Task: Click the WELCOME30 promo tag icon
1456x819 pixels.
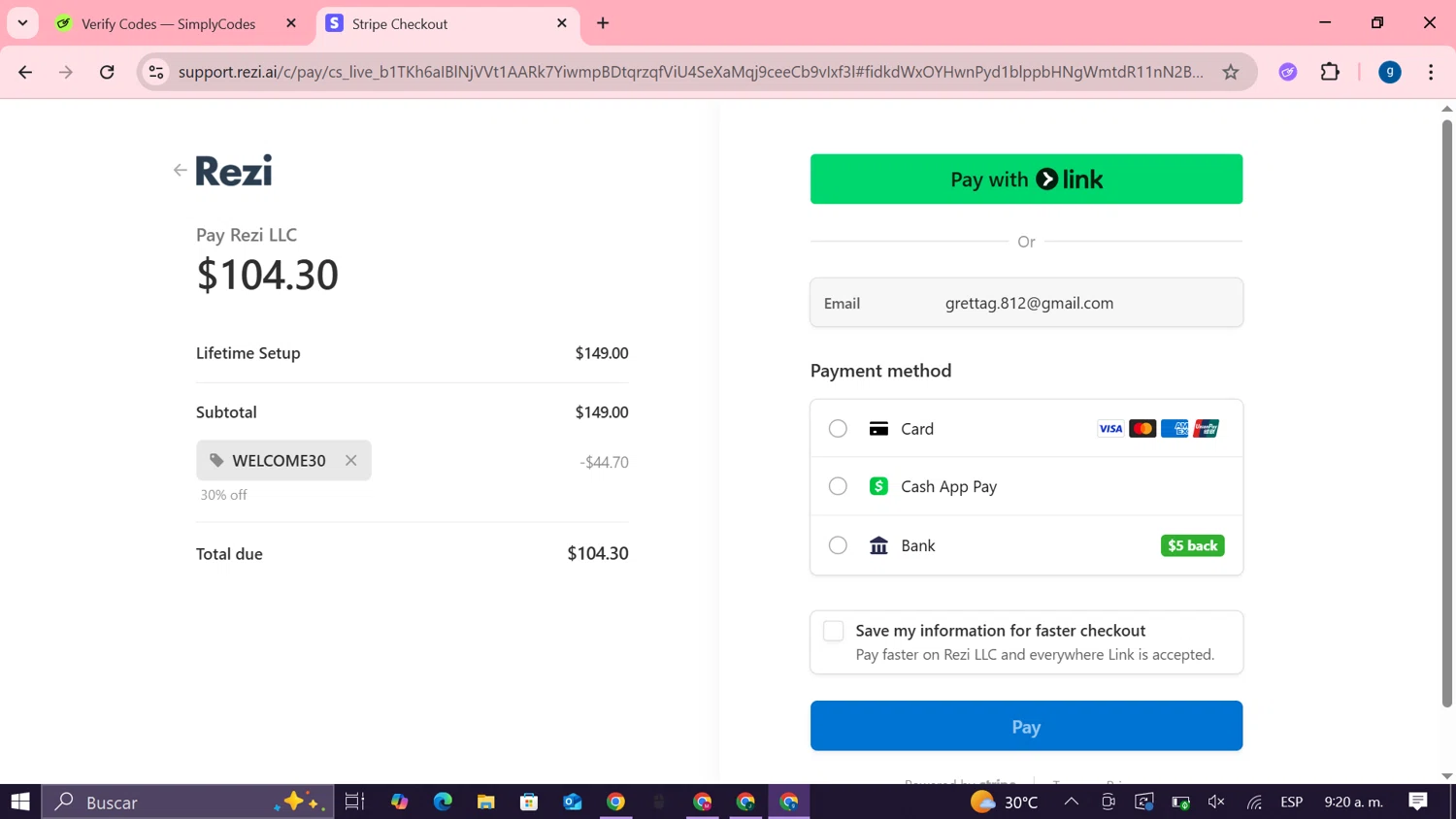Action: coord(216,461)
